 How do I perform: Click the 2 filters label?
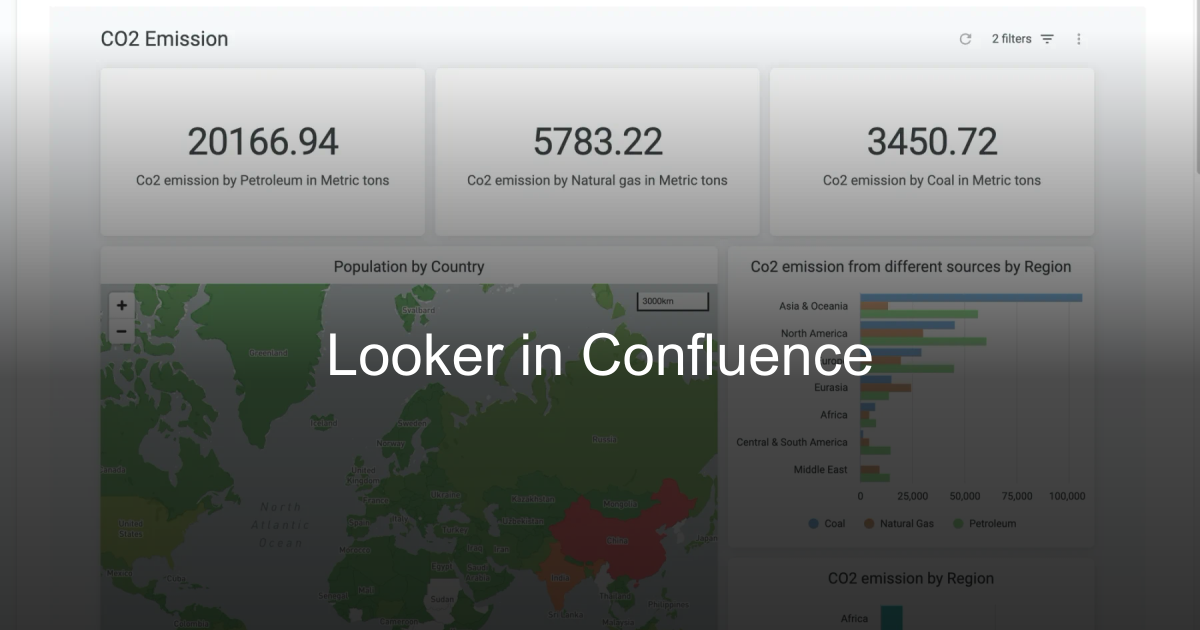click(1011, 39)
